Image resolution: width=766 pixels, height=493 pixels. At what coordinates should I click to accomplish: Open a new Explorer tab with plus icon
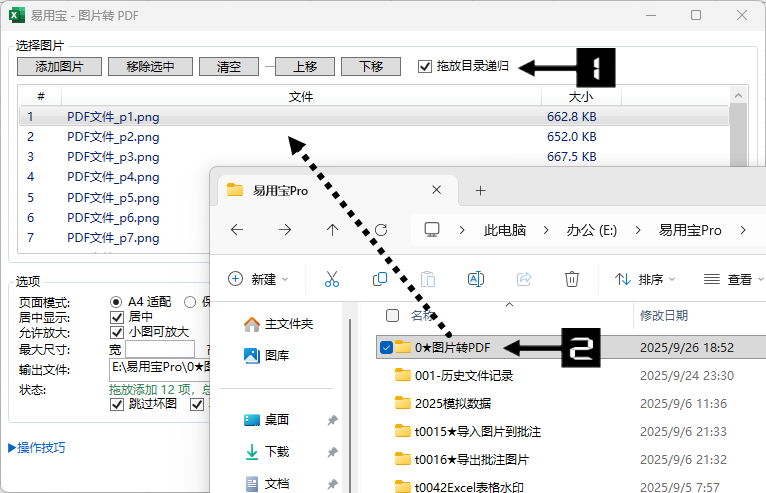pyautogui.click(x=480, y=190)
